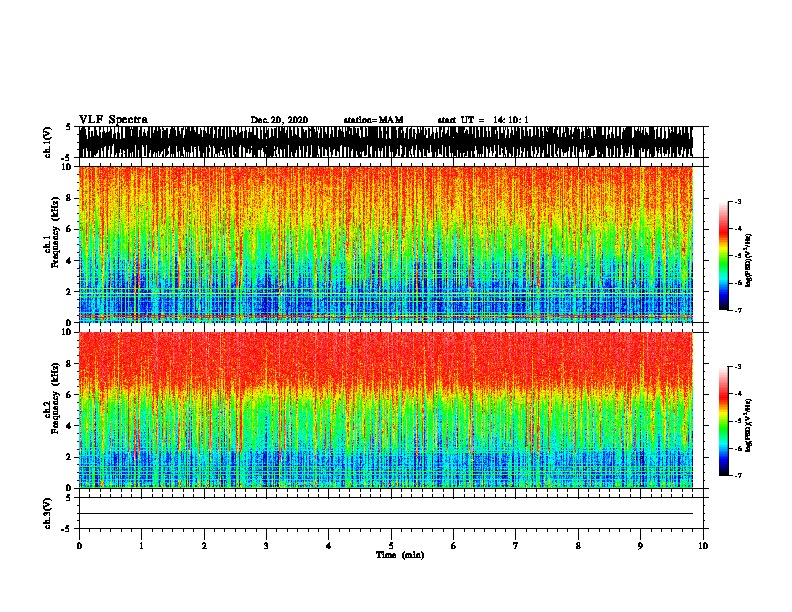Click time axis tick label "10"
The height and width of the screenshot is (612, 792).
(703, 546)
